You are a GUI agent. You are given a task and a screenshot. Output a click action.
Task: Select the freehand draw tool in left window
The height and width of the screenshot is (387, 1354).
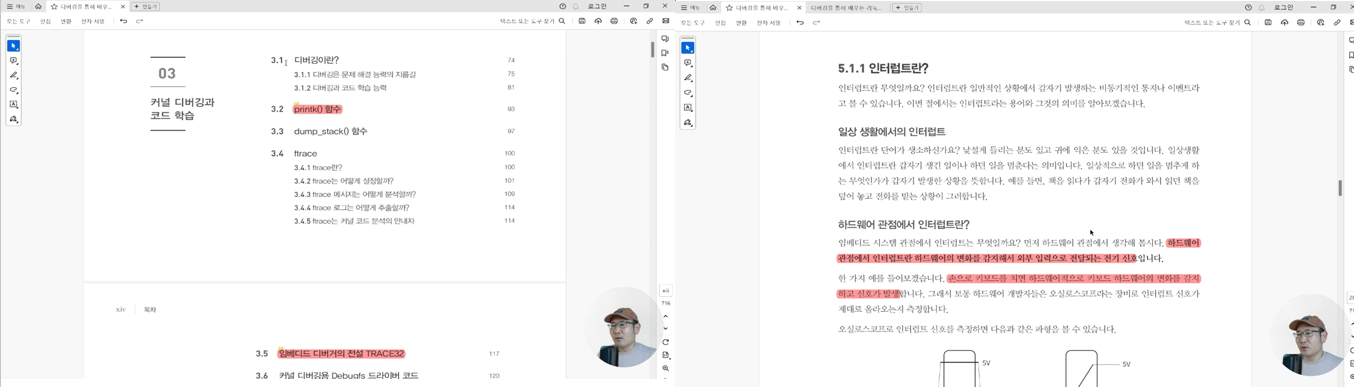coord(13,90)
